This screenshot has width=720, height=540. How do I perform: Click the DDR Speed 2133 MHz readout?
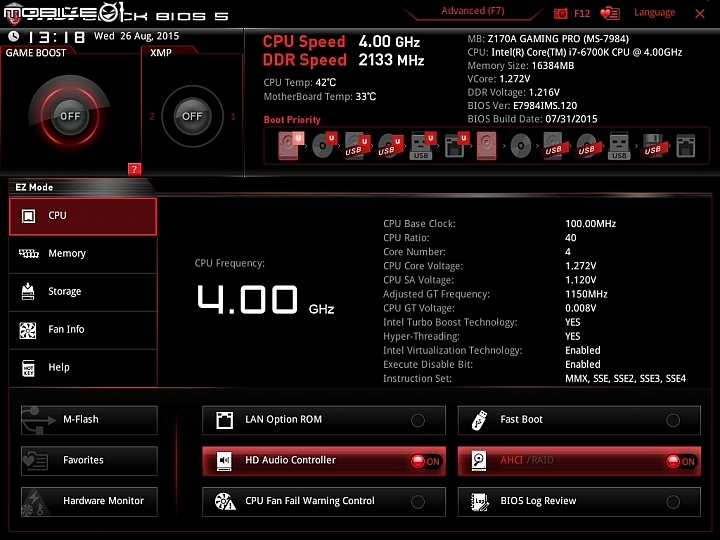tap(343, 60)
